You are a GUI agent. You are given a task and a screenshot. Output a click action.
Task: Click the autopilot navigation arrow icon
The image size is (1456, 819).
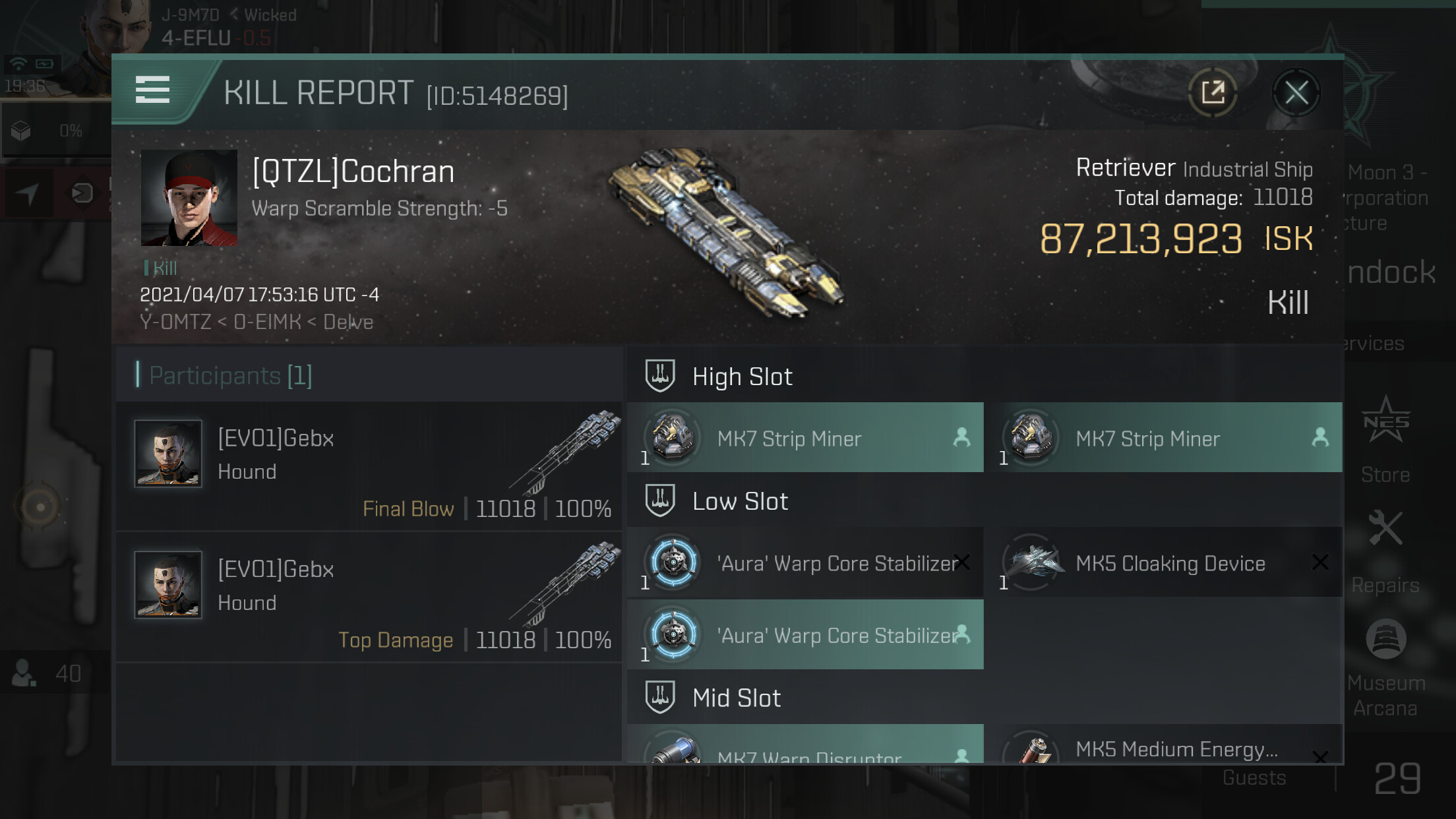pyautogui.click(x=28, y=193)
